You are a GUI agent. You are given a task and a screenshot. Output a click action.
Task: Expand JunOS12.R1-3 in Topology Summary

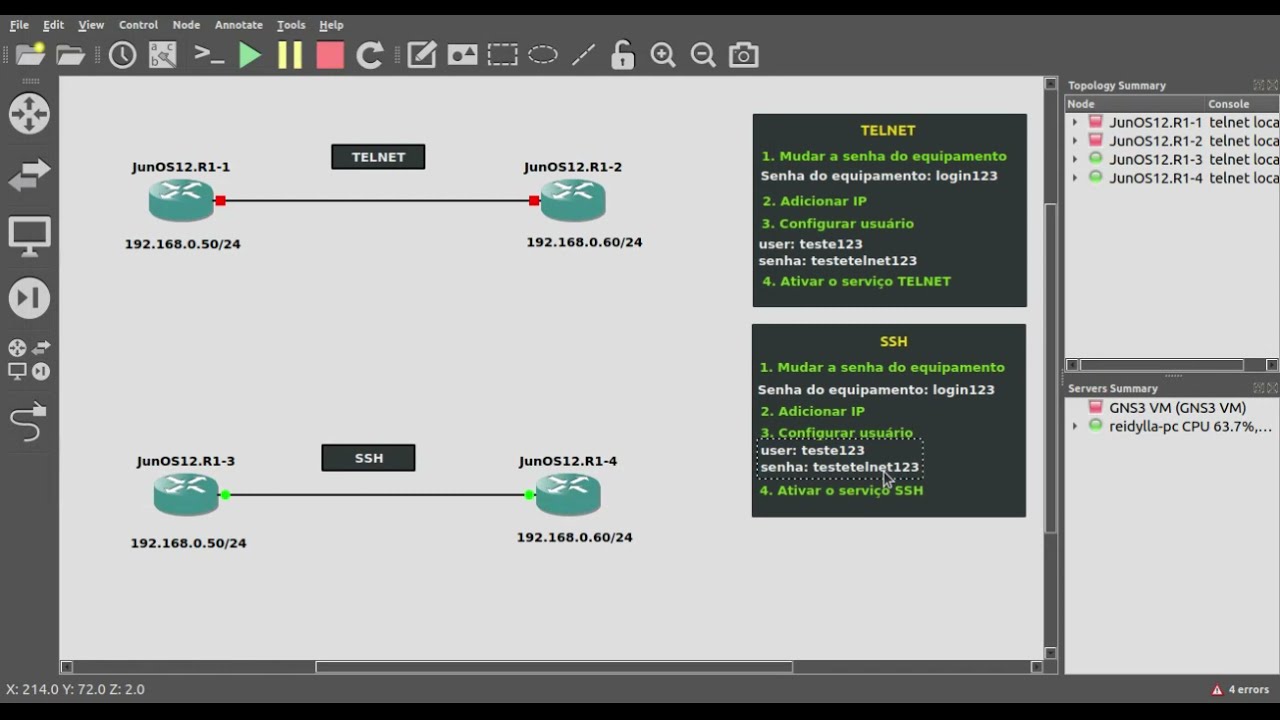pyautogui.click(x=1075, y=159)
